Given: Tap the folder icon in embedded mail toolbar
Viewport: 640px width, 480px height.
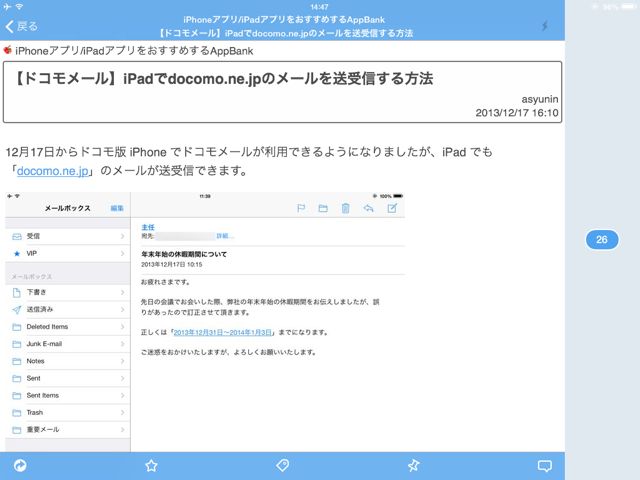Looking at the screenshot, I should [323, 209].
